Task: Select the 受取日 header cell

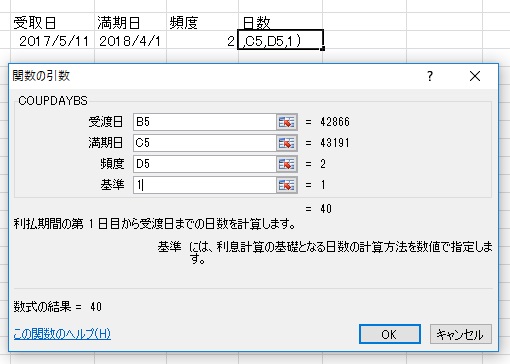Action: 53,22
